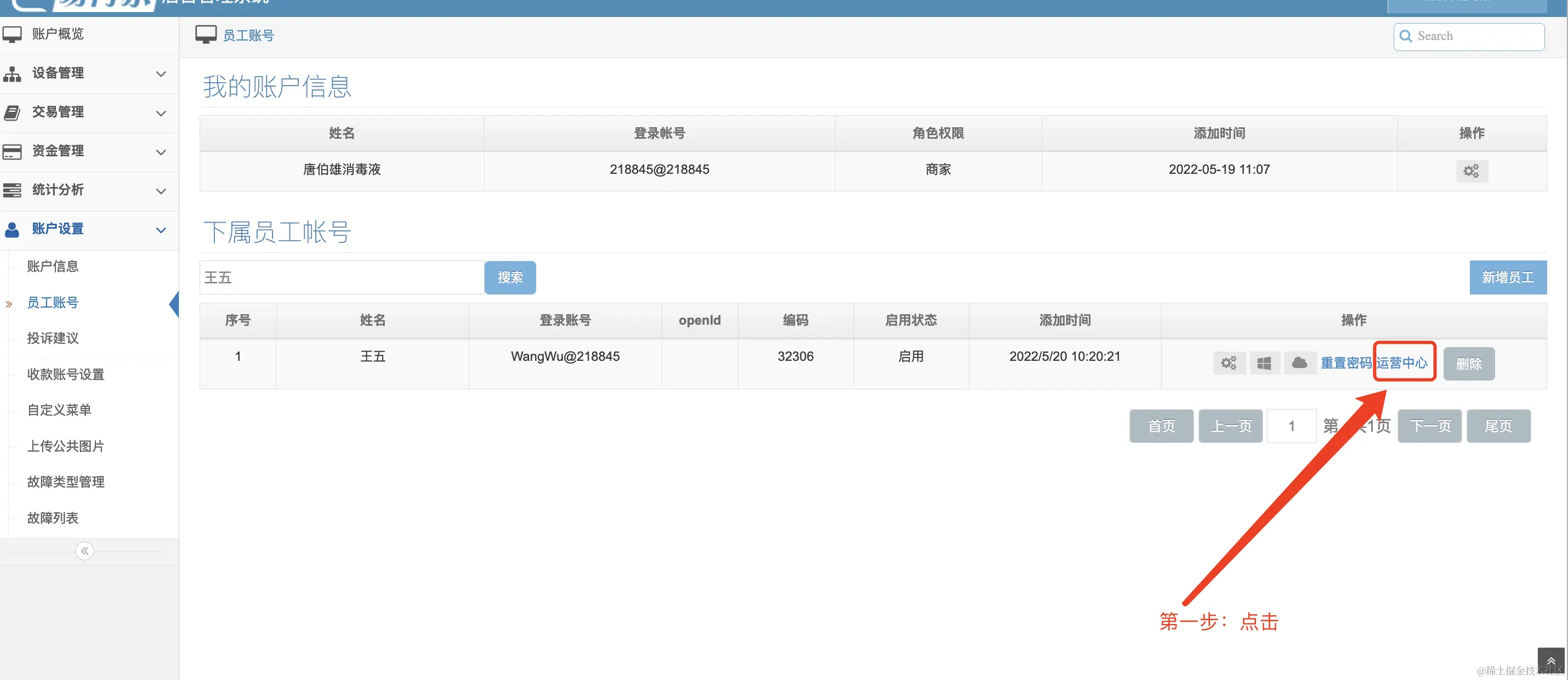Click the gear settings icon in 王五's row
Viewport: 1568px width, 680px height.
tap(1229, 363)
